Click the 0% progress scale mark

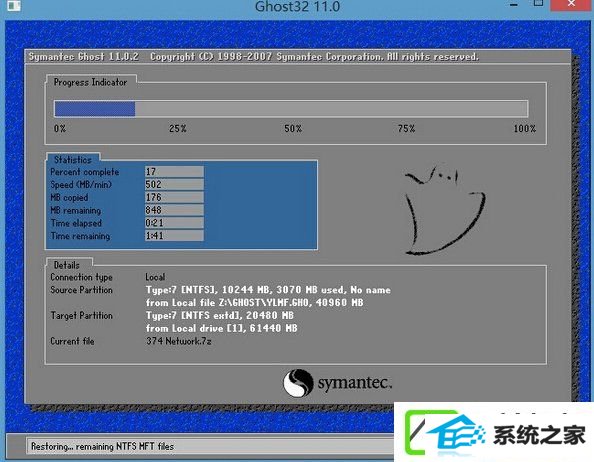pos(60,129)
